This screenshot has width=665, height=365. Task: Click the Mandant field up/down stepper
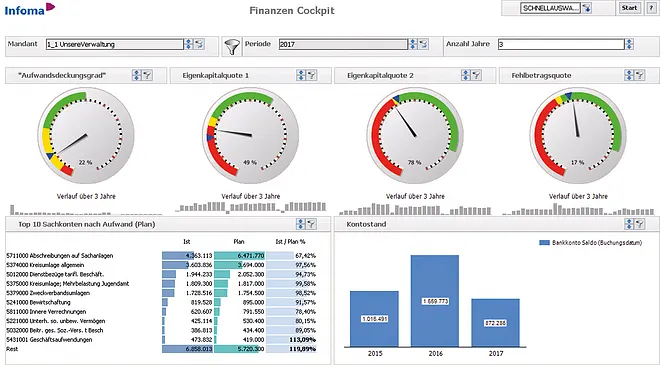188,44
